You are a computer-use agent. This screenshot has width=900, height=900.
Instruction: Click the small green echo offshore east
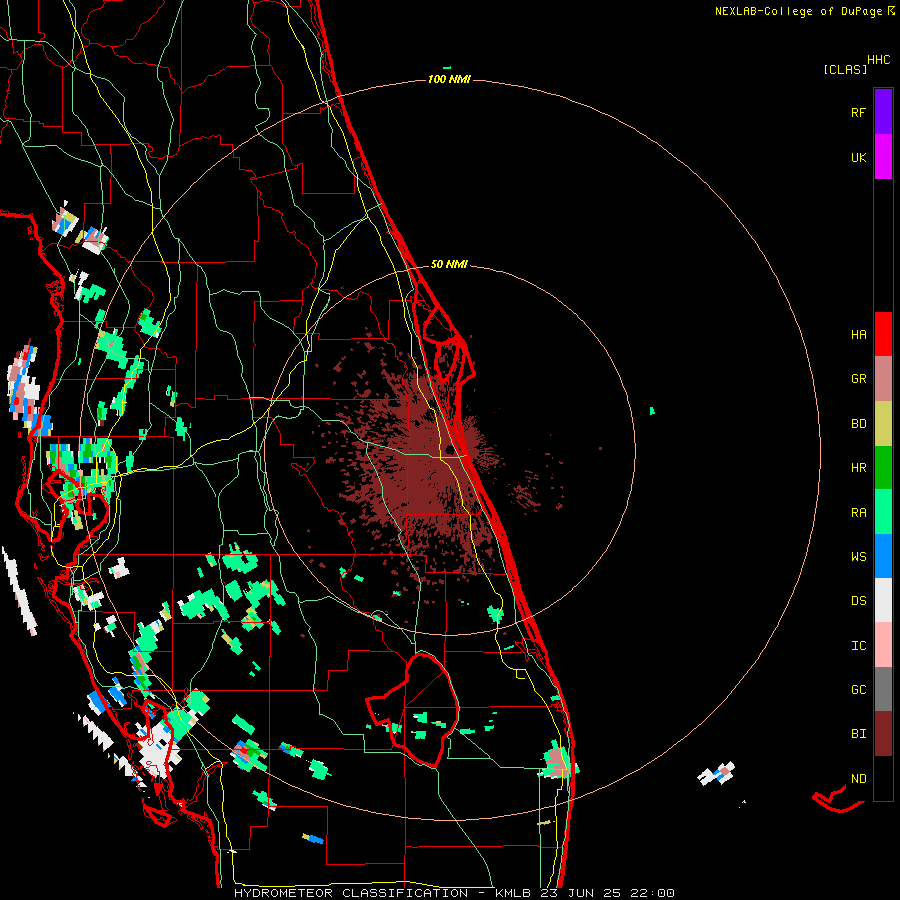(x=652, y=410)
